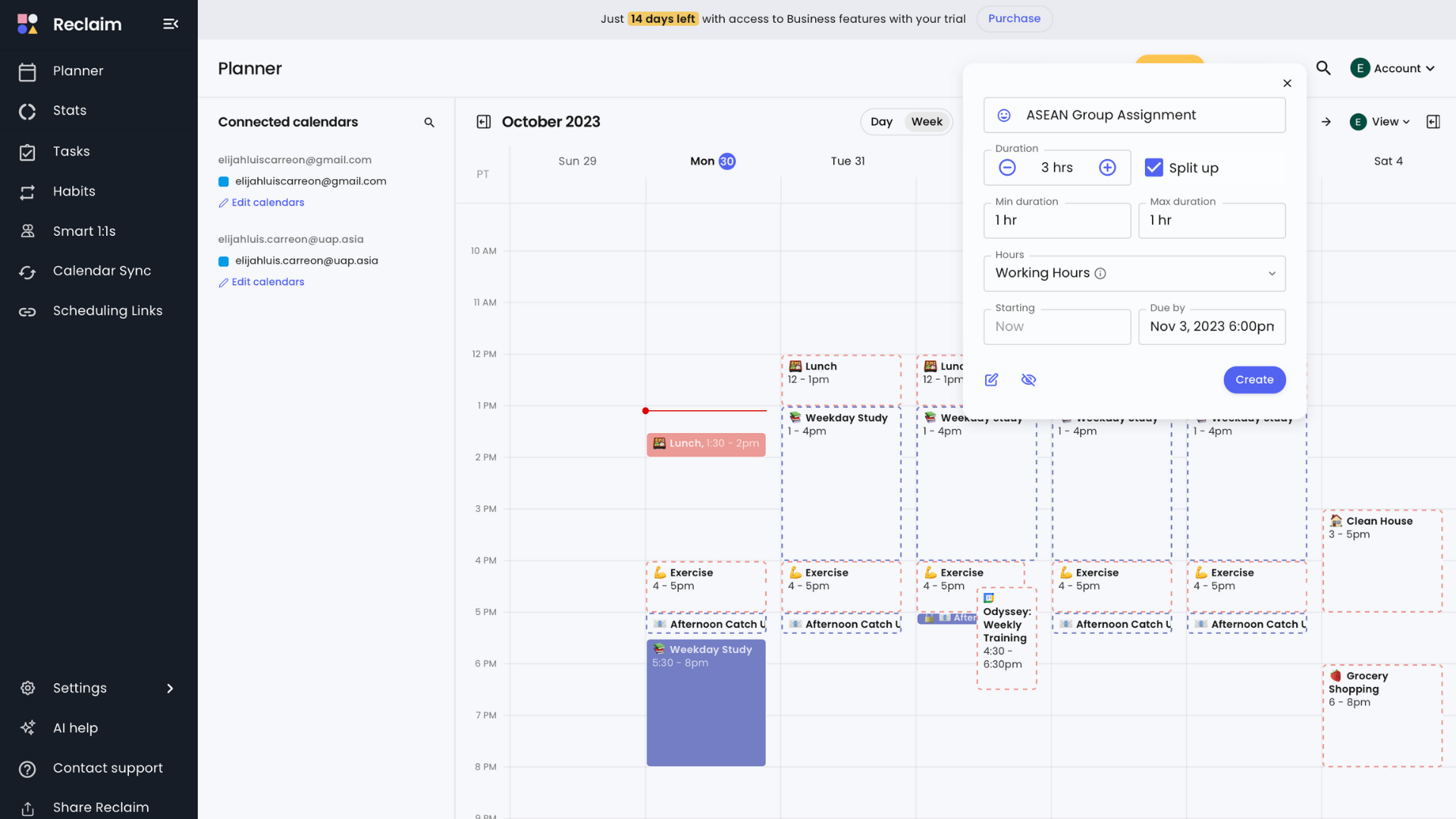The width and height of the screenshot is (1456, 819).
Task: Click the Create task button
Action: (1254, 380)
